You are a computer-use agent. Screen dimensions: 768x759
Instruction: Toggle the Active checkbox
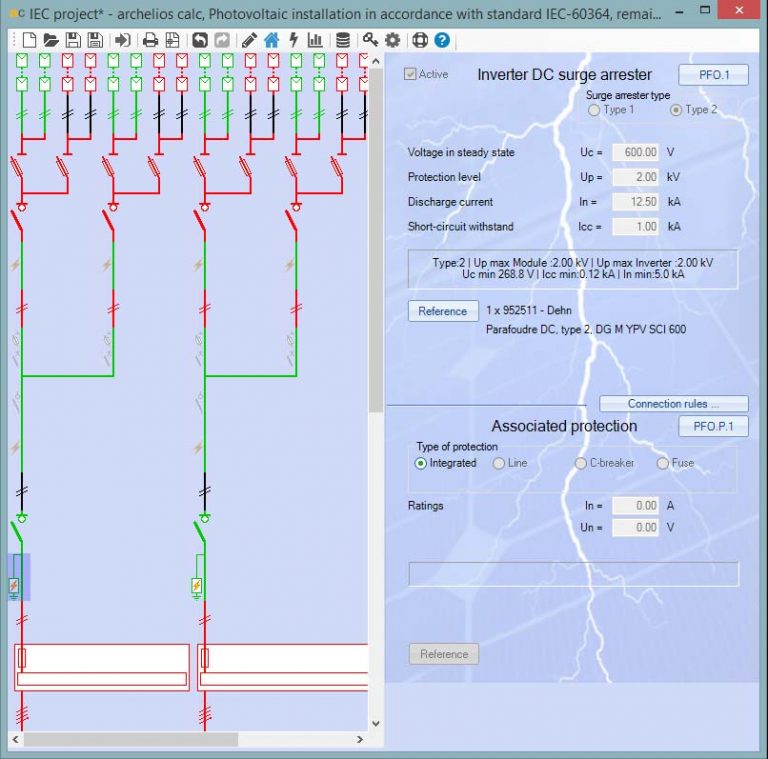[x=410, y=74]
